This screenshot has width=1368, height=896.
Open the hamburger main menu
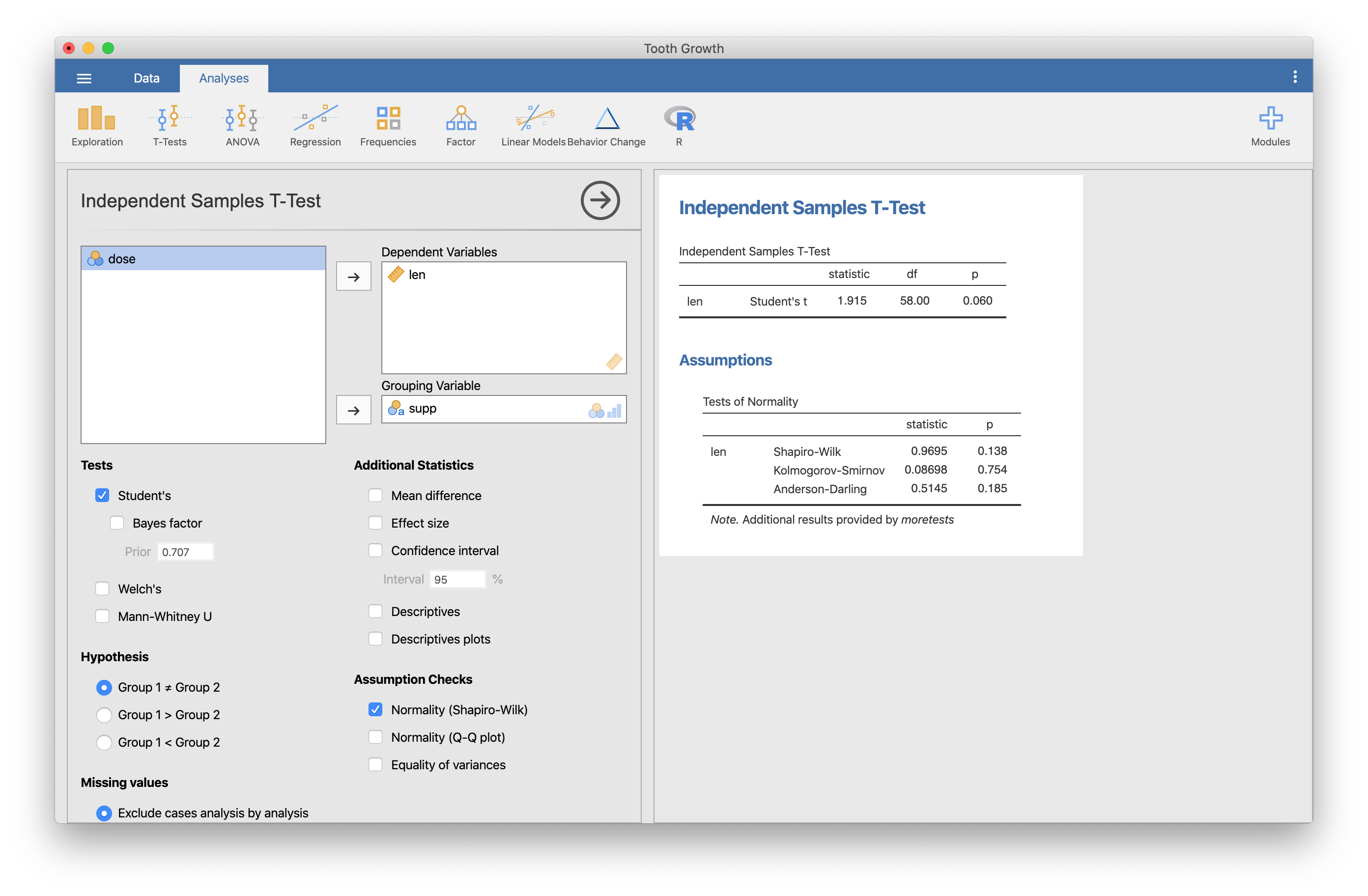[84, 78]
